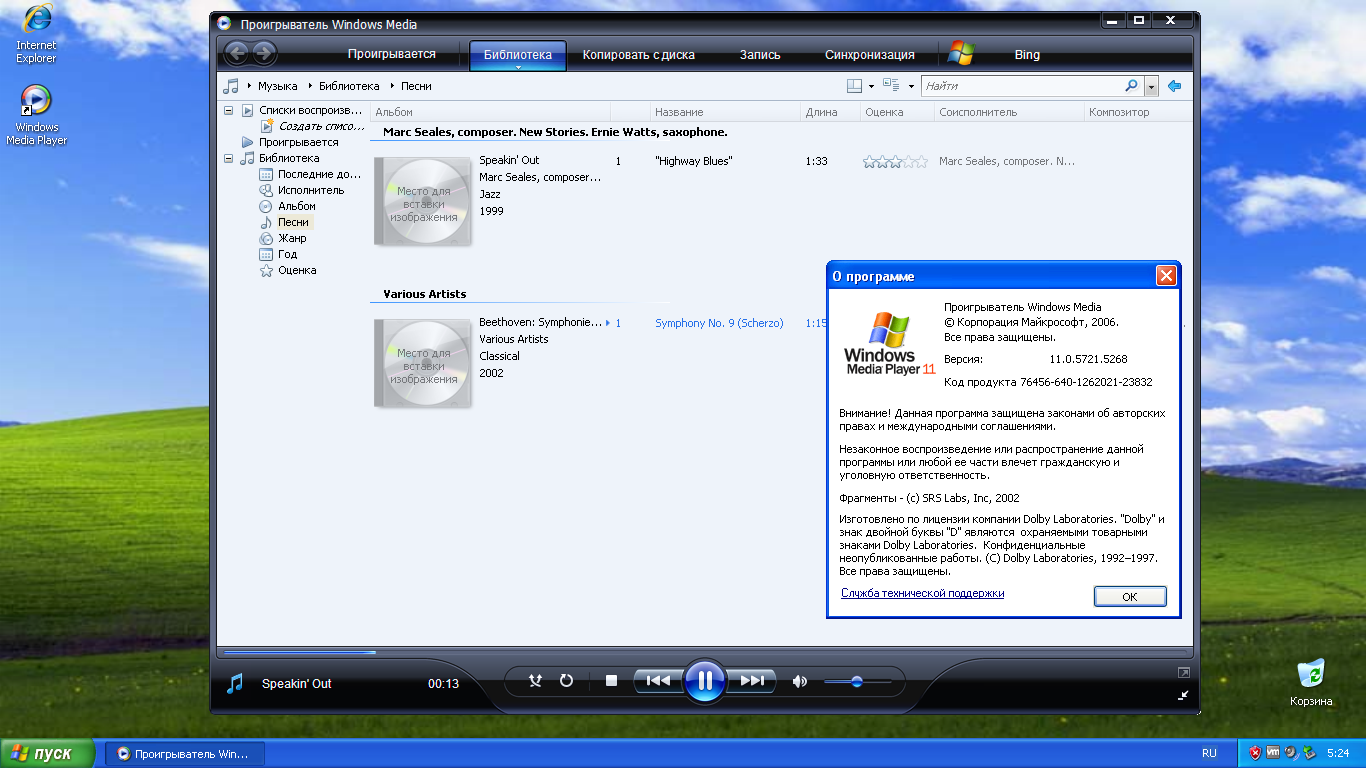Select Symphony No. 9 (Scherzo) track
The height and width of the screenshot is (768, 1366).
(x=719, y=323)
